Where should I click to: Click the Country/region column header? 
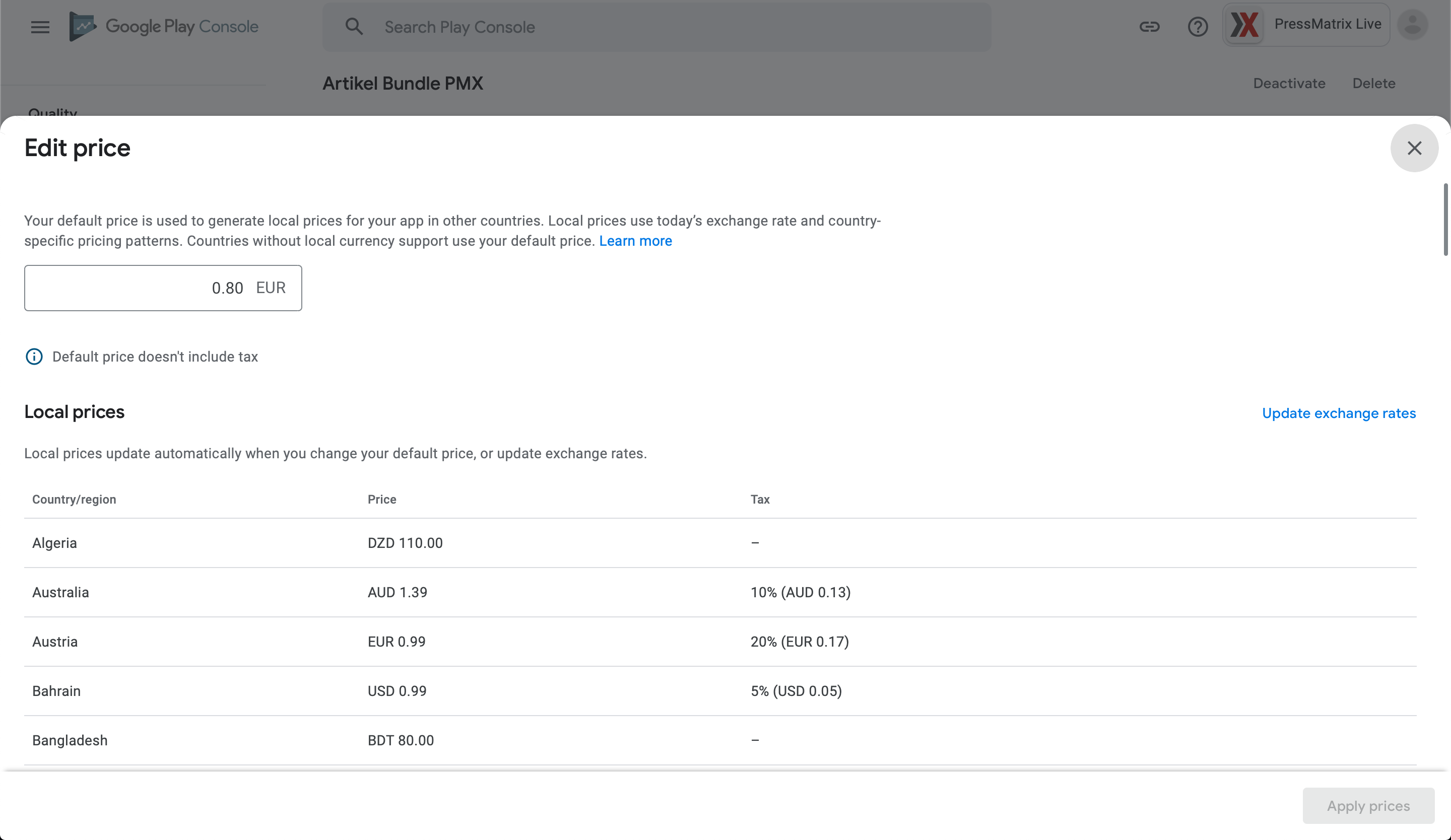point(74,500)
